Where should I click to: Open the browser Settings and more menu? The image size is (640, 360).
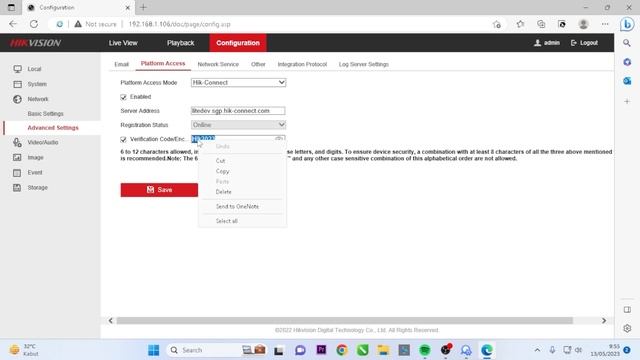pos(605,24)
